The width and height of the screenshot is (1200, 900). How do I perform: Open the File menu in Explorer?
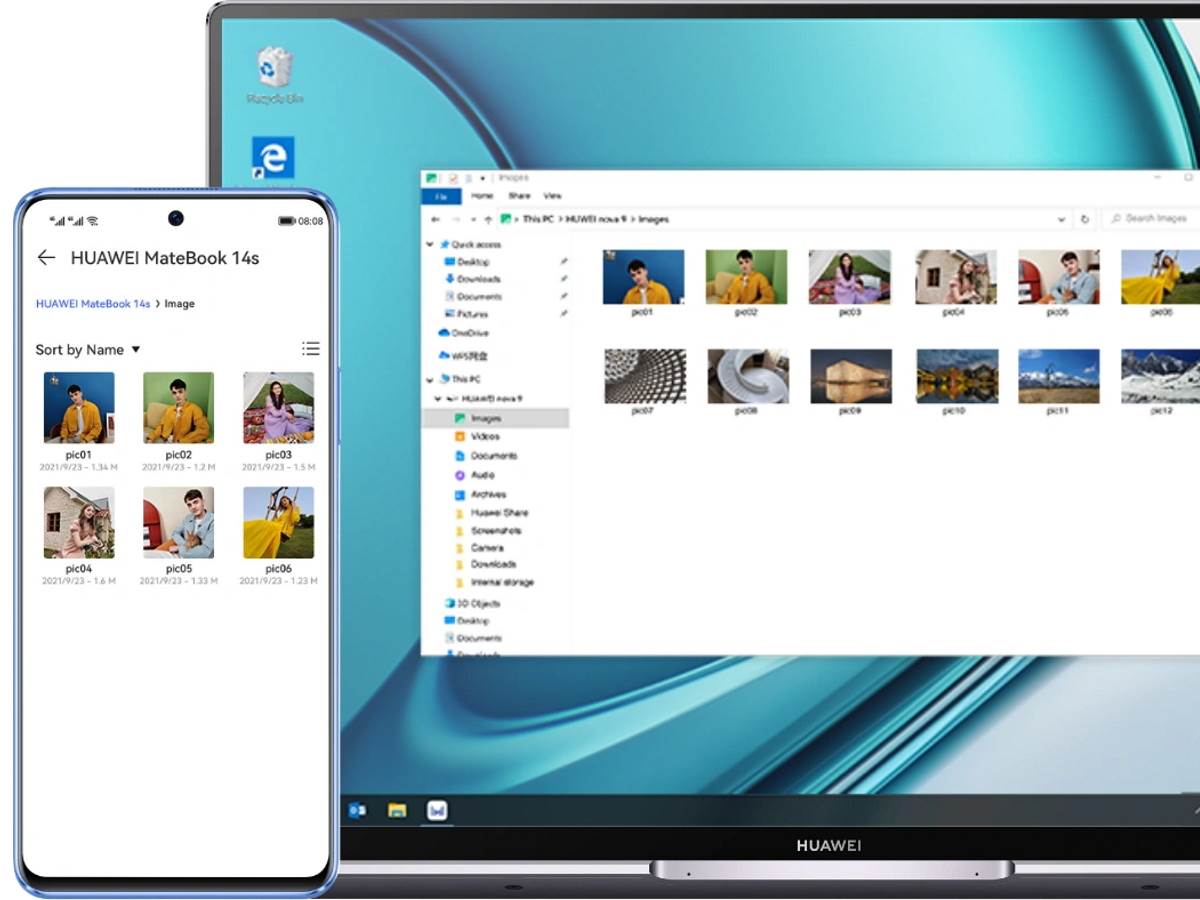click(441, 196)
